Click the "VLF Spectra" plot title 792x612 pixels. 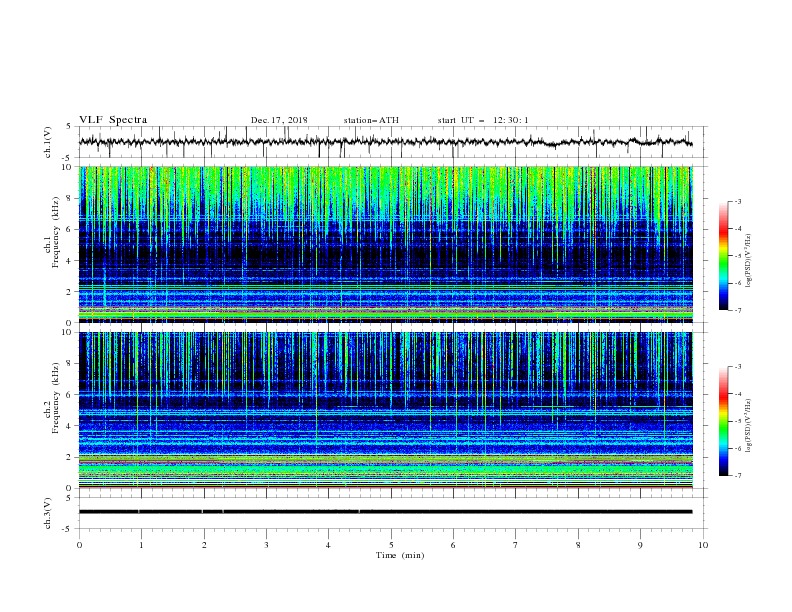click(x=113, y=120)
